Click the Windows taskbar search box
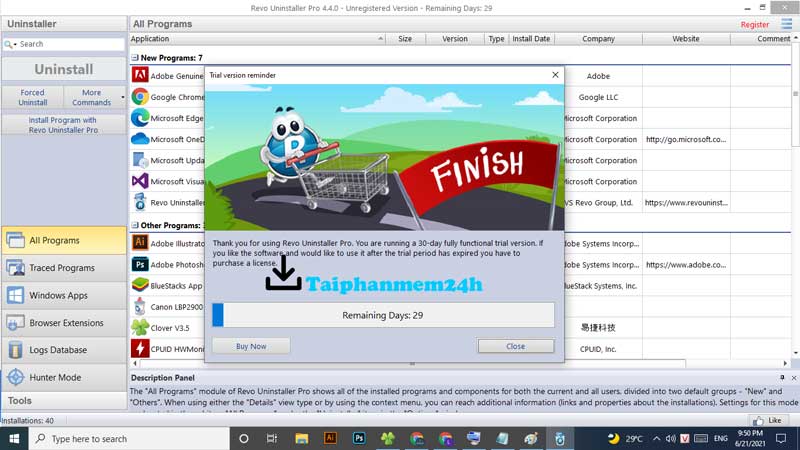The width and height of the screenshot is (800, 450). click(x=130, y=439)
